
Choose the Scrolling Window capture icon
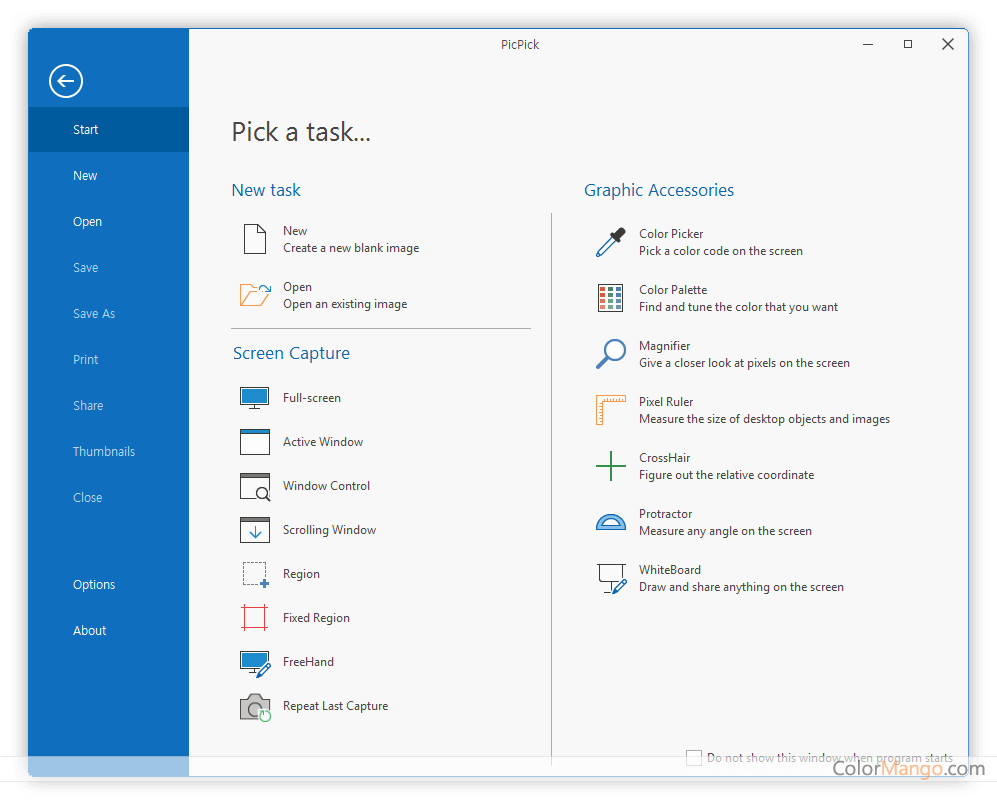pyautogui.click(x=255, y=530)
